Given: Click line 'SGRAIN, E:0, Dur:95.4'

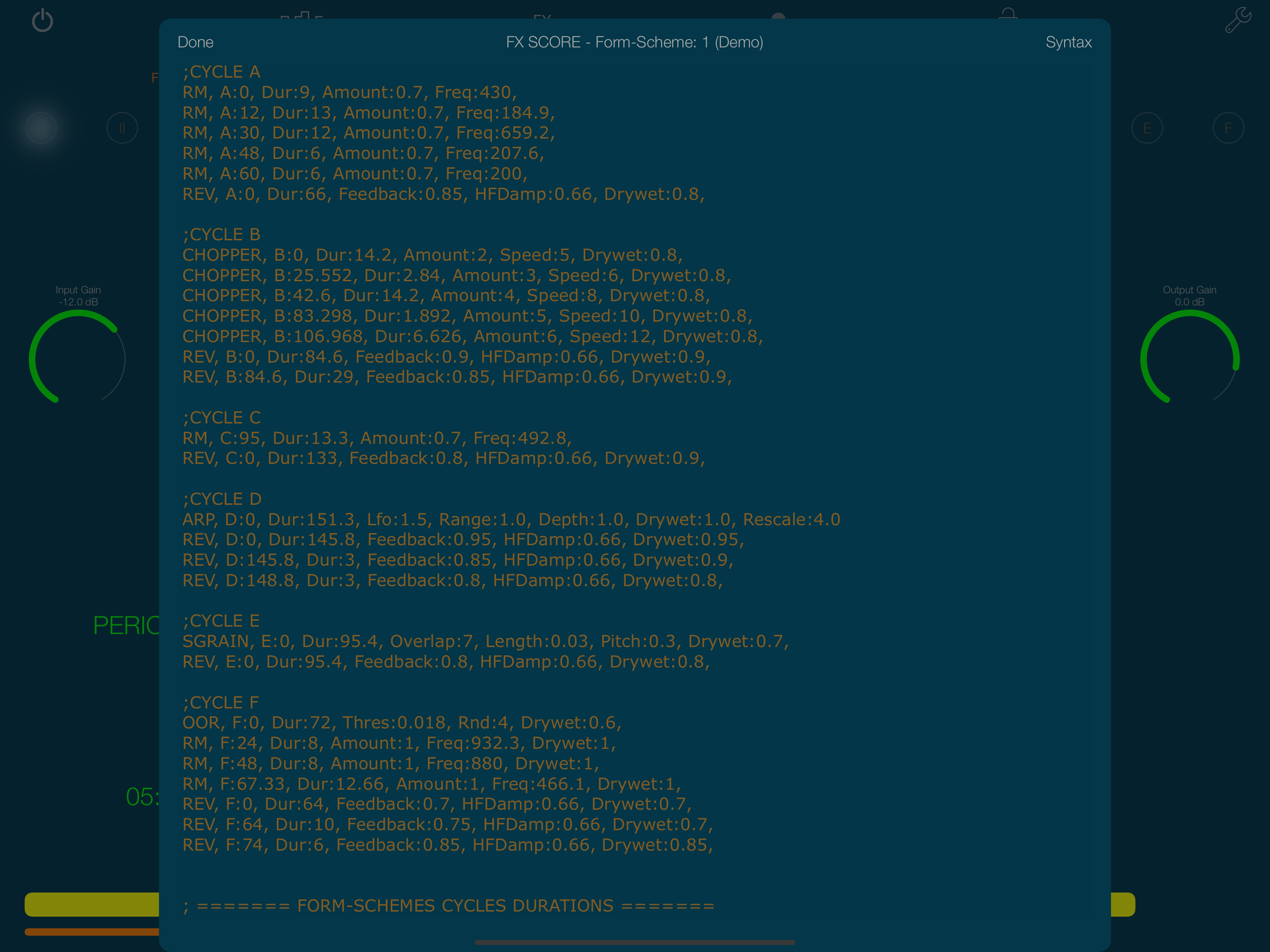Looking at the screenshot, I should point(486,641).
